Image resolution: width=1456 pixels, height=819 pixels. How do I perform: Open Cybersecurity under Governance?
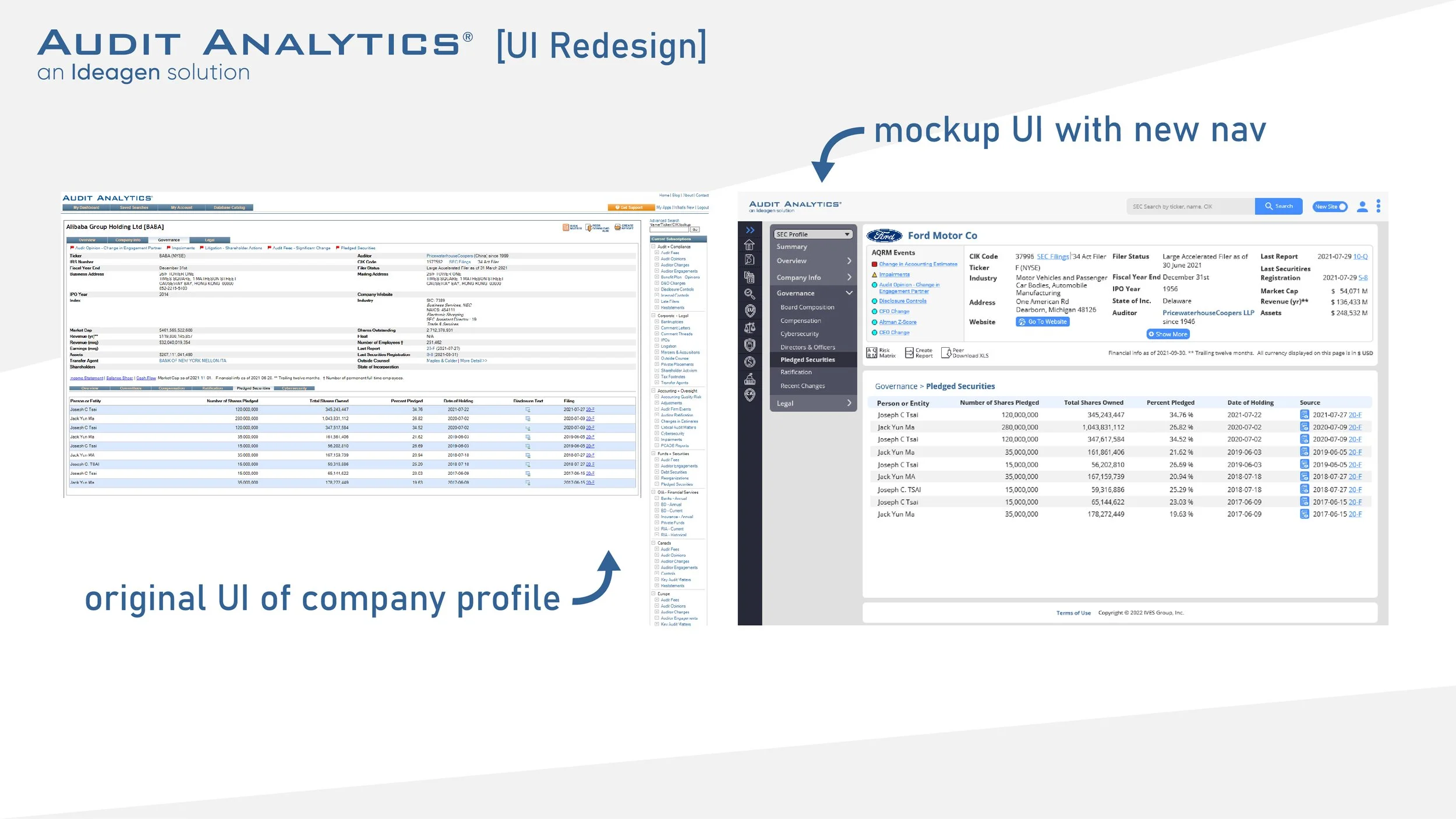click(800, 334)
